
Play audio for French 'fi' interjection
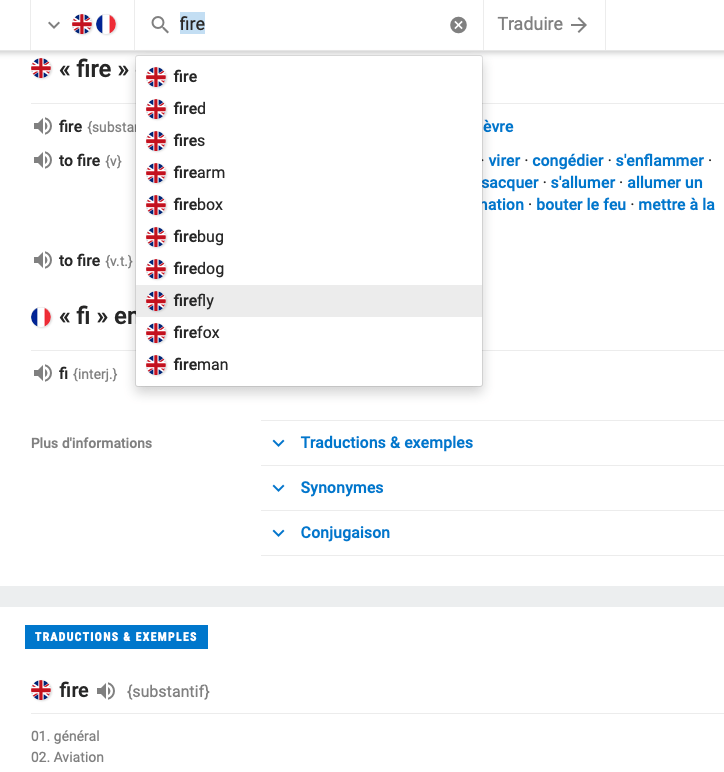pyautogui.click(x=42, y=374)
